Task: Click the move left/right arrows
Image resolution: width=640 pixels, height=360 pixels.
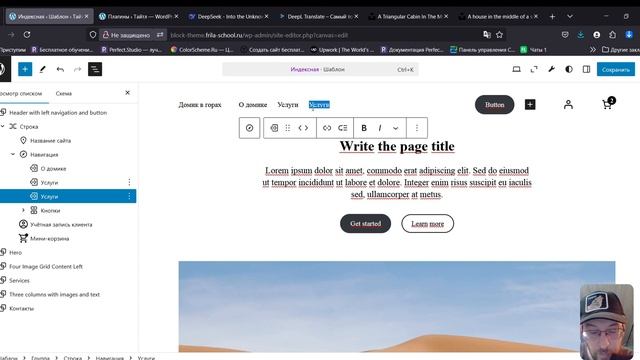Action: click(303, 128)
